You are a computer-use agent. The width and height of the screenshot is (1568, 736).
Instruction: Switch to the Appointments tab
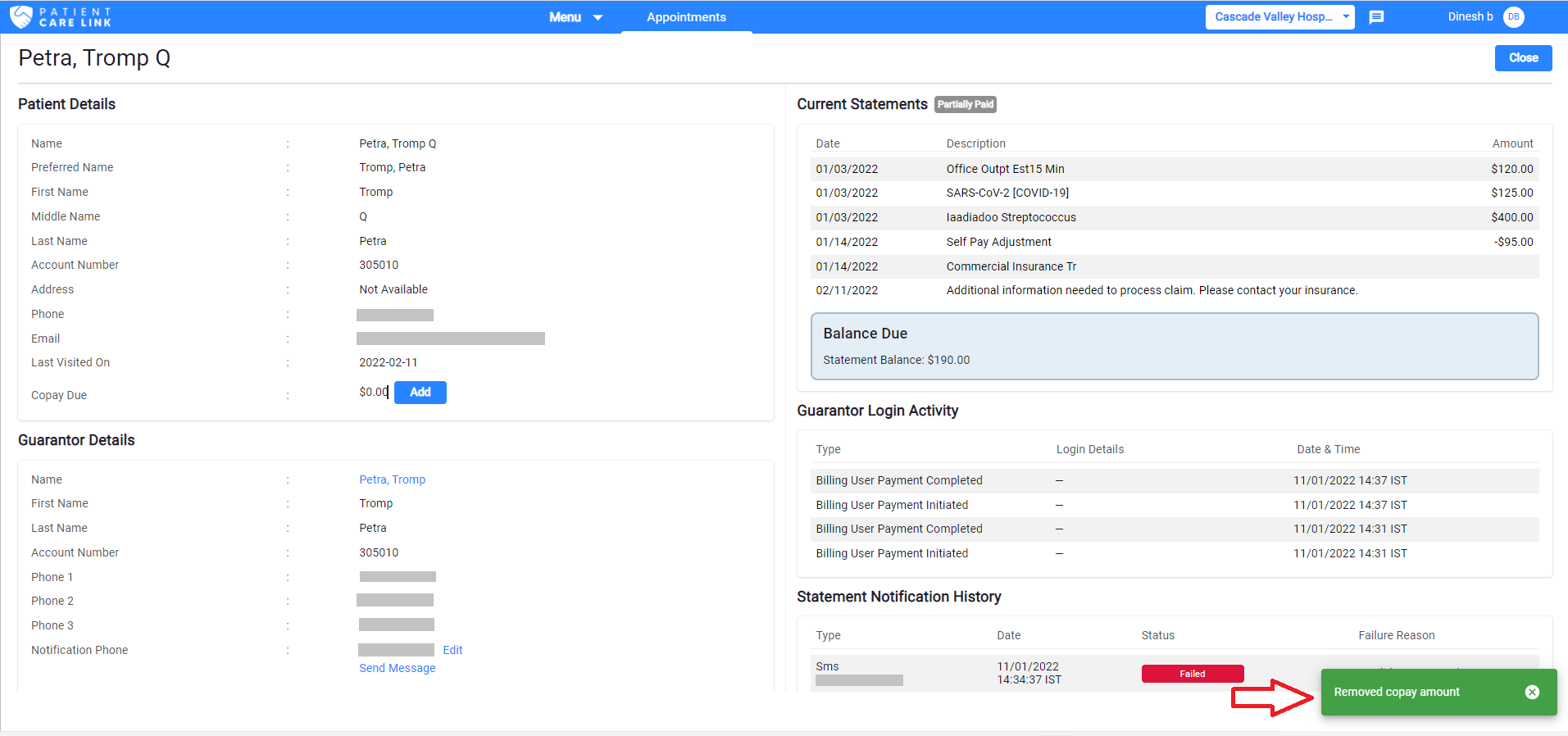[686, 17]
